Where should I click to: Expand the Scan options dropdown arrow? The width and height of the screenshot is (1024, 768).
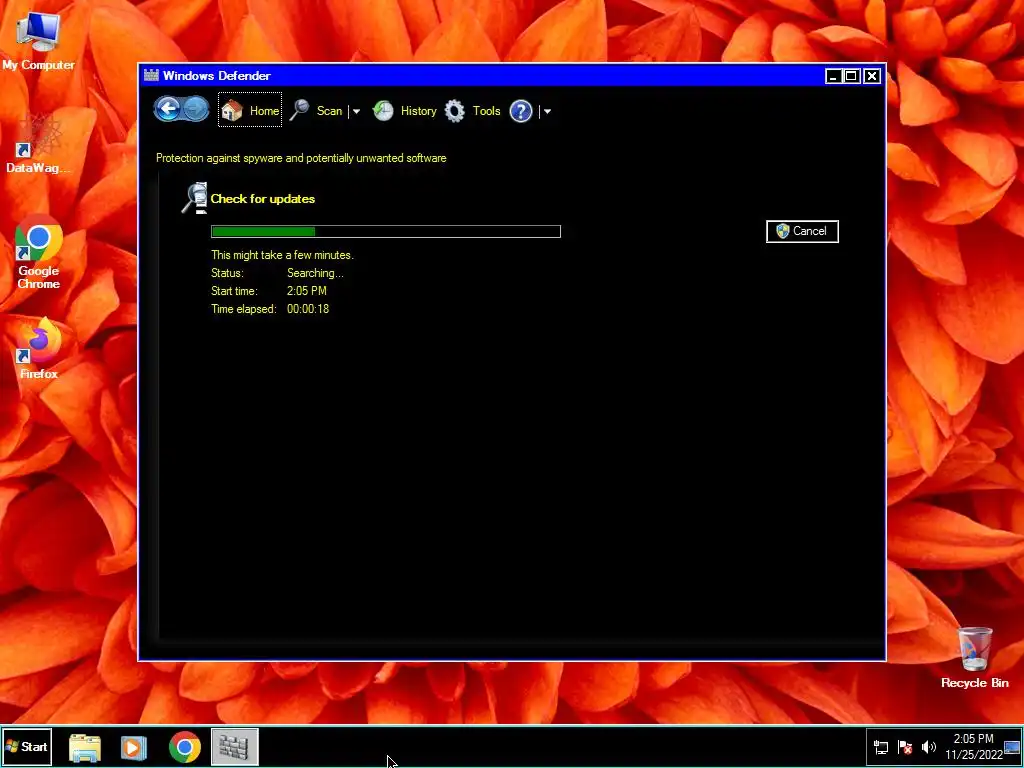(356, 112)
